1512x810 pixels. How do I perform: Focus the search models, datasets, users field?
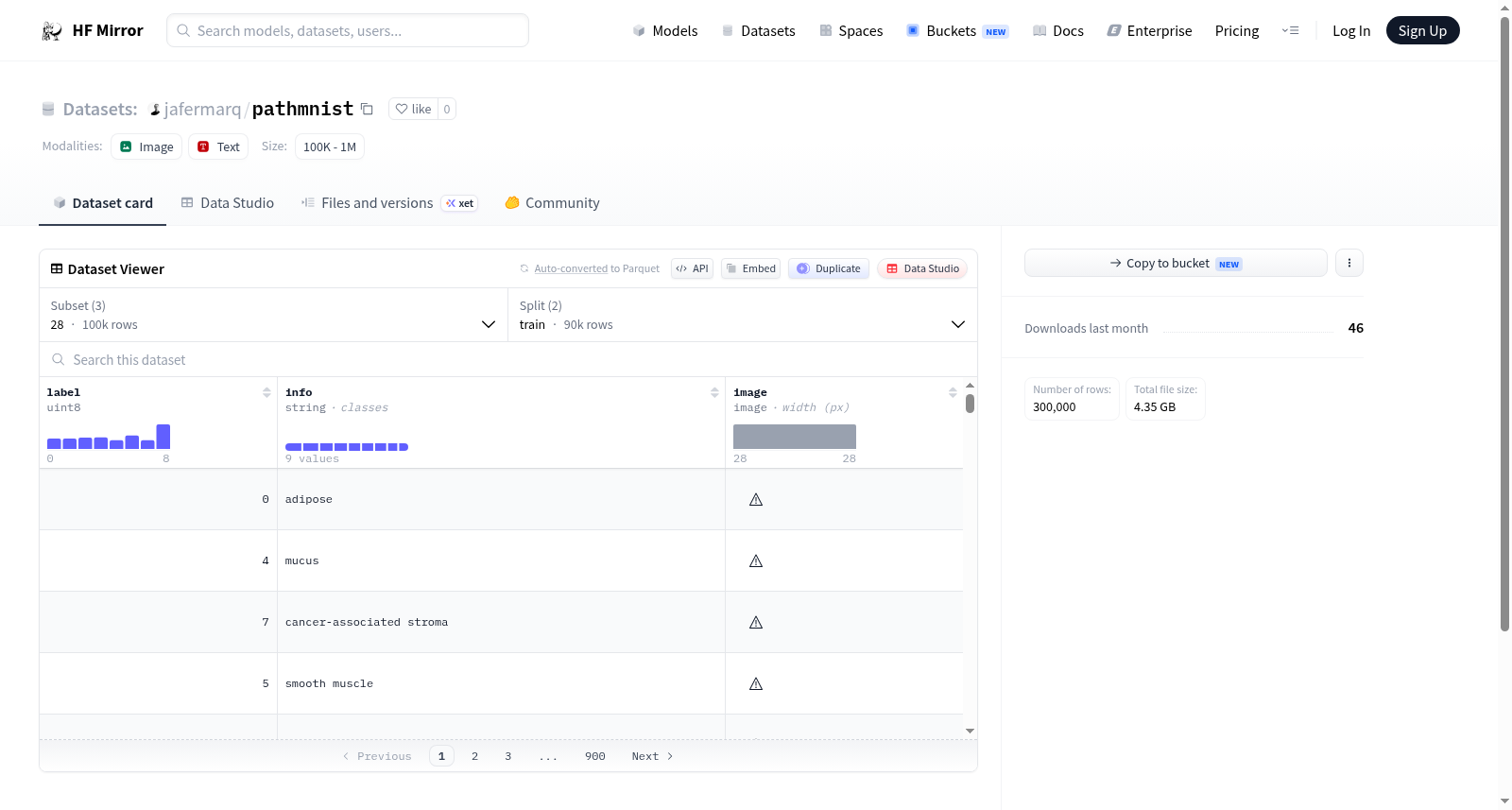point(348,30)
